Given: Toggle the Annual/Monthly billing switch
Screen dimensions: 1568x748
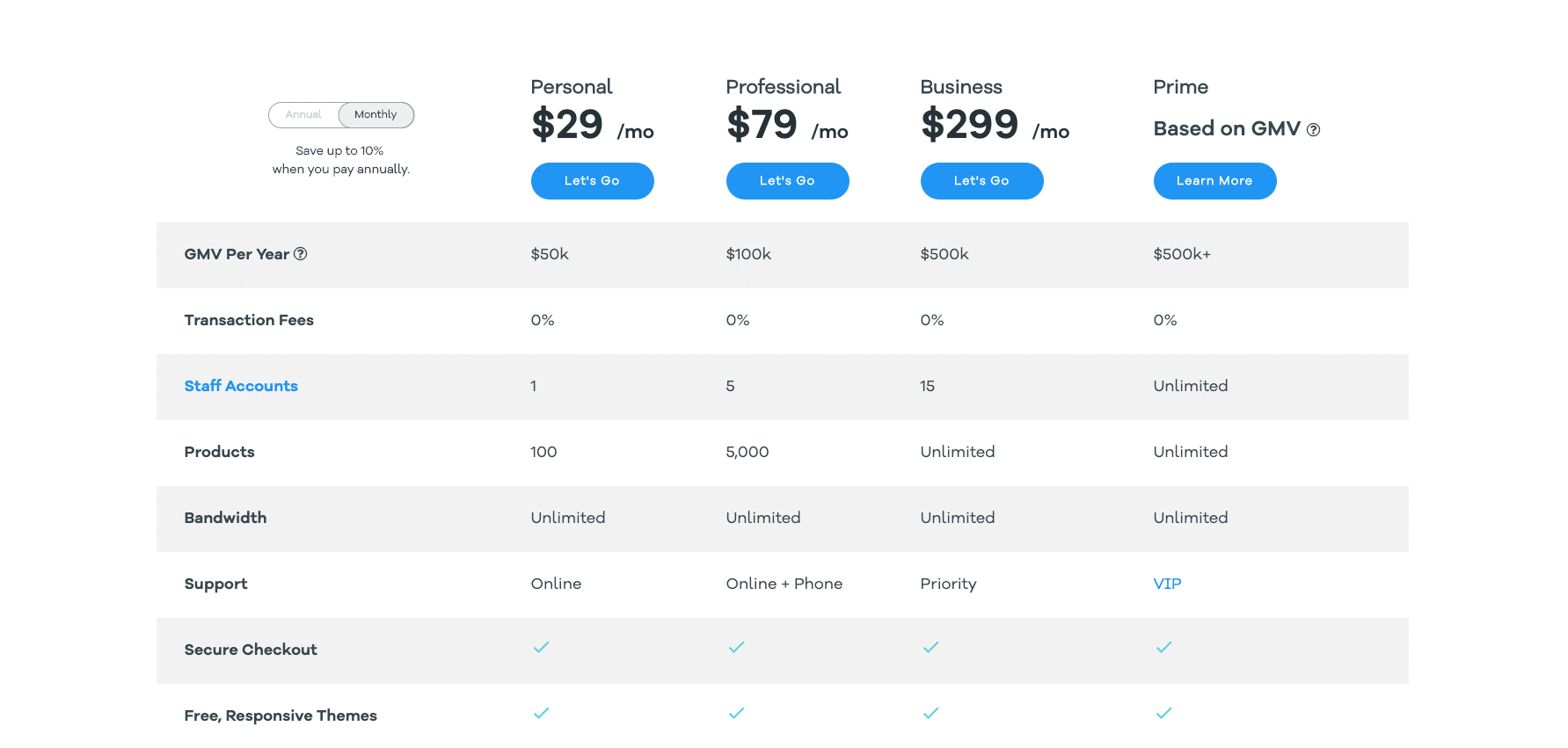Looking at the screenshot, I should [341, 114].
